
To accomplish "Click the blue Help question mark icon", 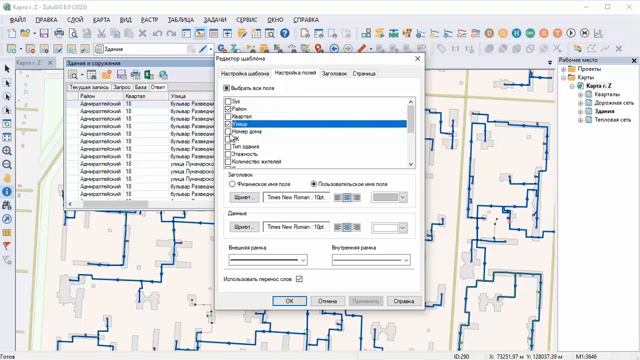I will (285, 33).
